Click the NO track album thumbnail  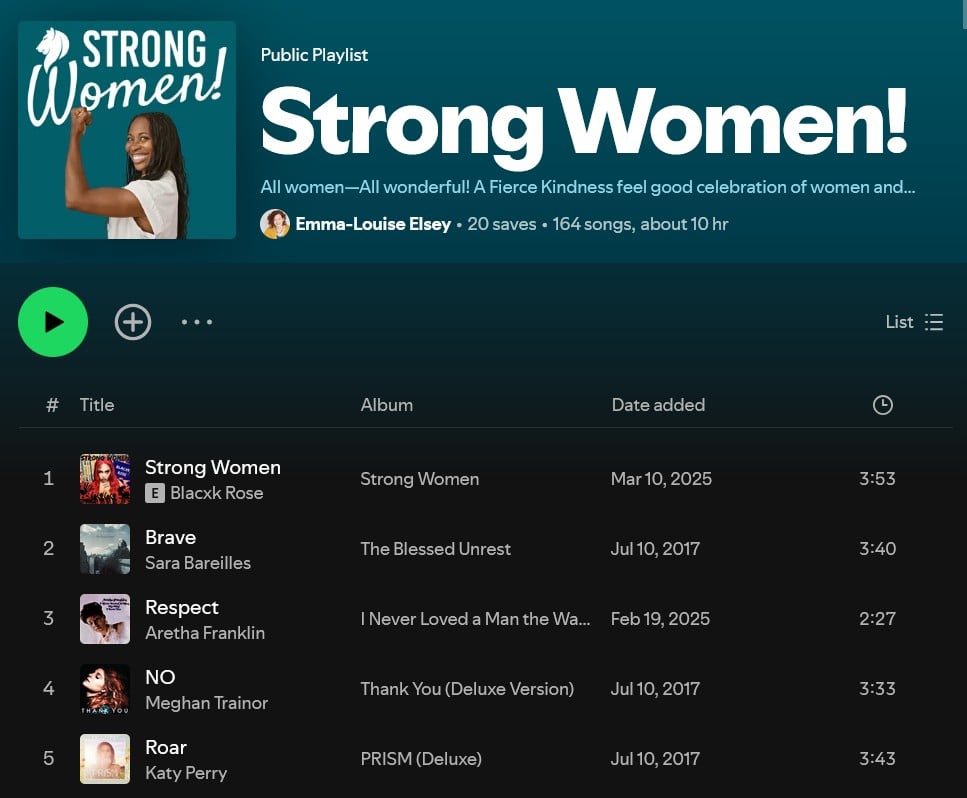[105, 689]
